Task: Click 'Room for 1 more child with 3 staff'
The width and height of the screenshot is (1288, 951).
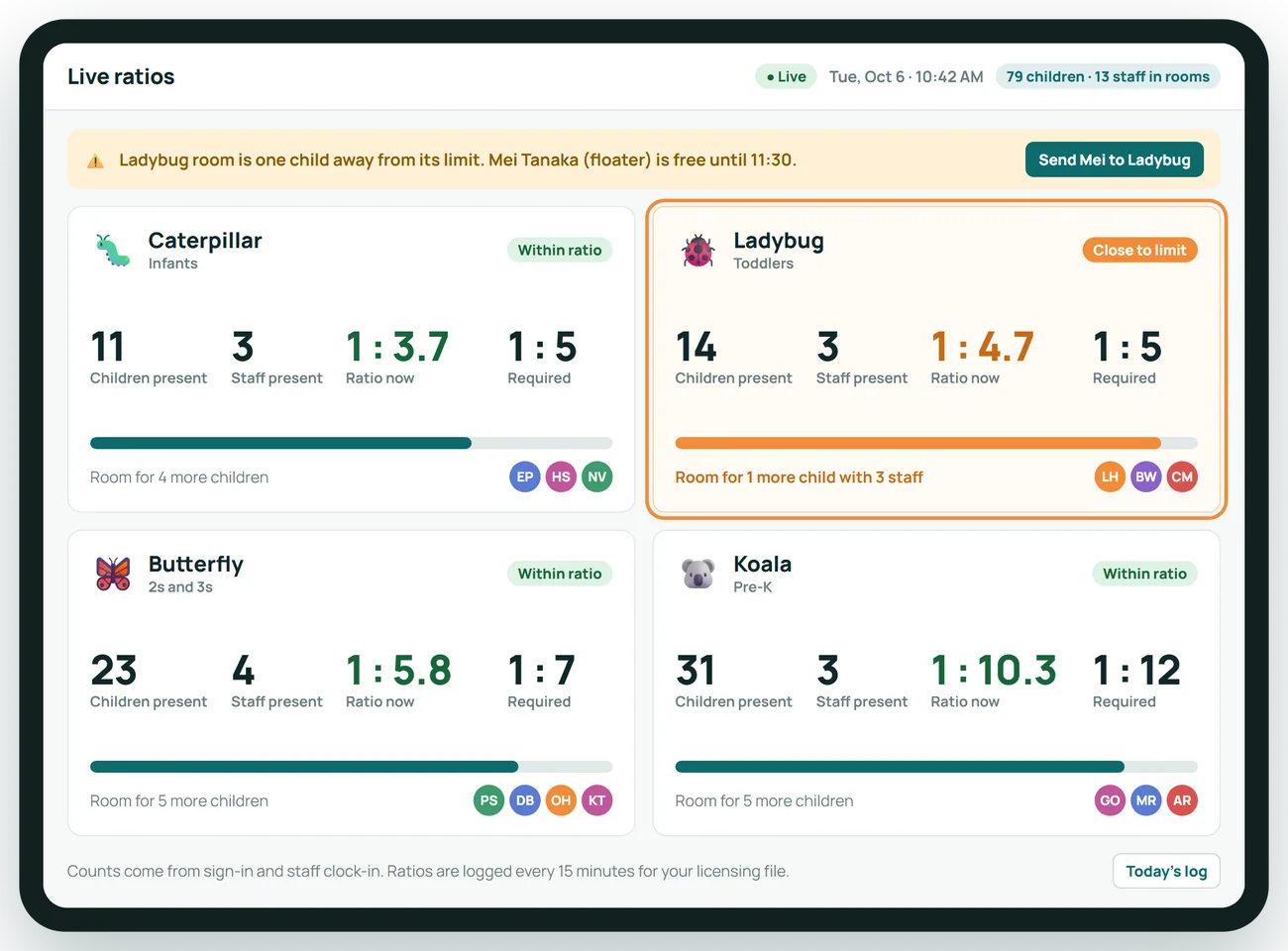Action: 799,477
